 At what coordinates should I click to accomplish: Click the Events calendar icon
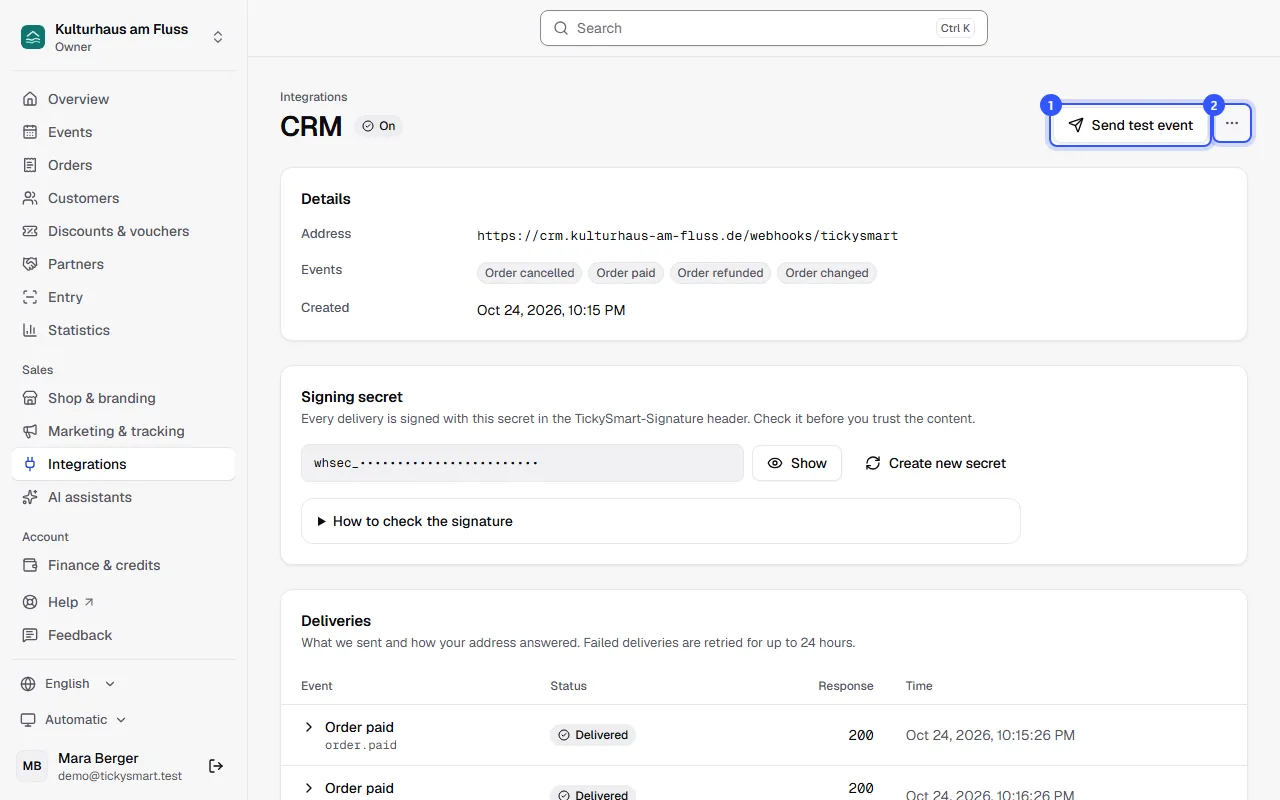click(30, 132)
